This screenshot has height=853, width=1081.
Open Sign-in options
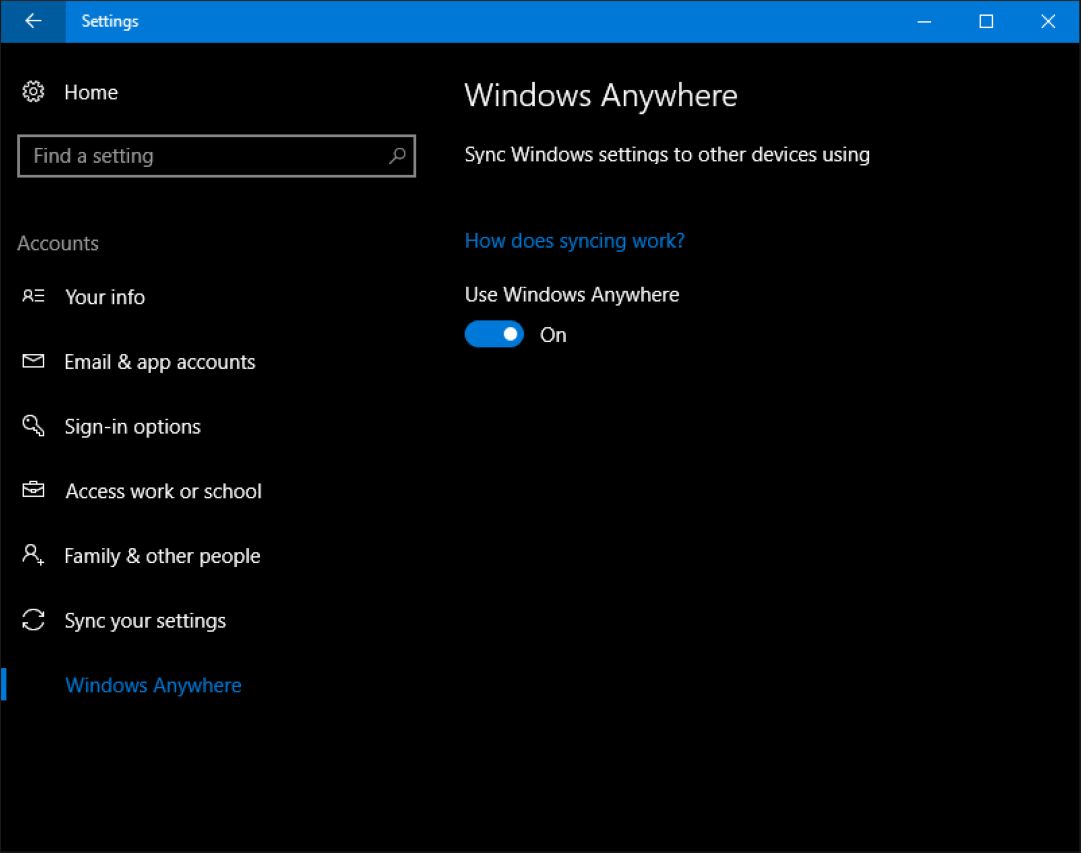click(x=133, y=427)
